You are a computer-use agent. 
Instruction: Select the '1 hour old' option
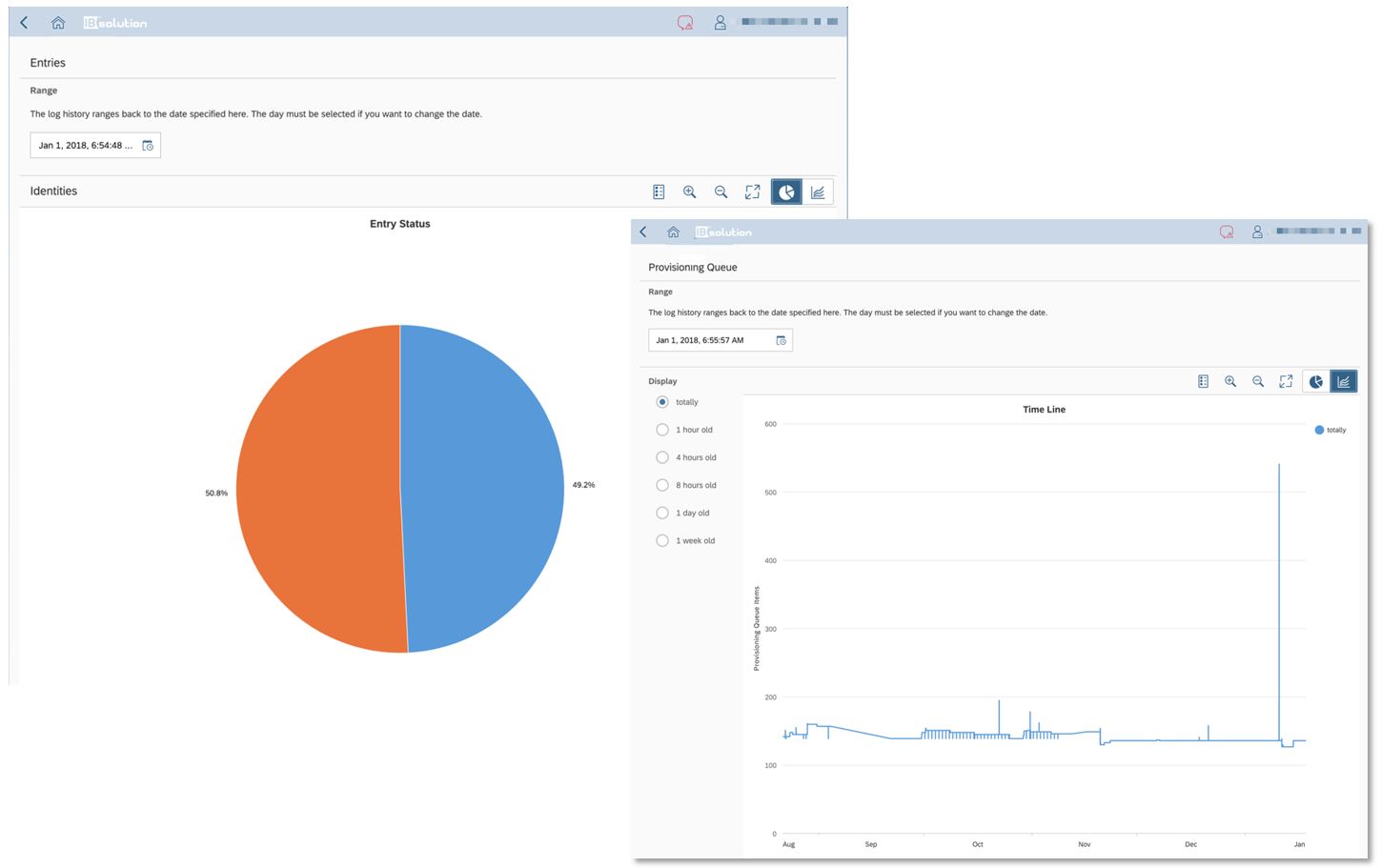pyautogui.click(x=662, y=430)
